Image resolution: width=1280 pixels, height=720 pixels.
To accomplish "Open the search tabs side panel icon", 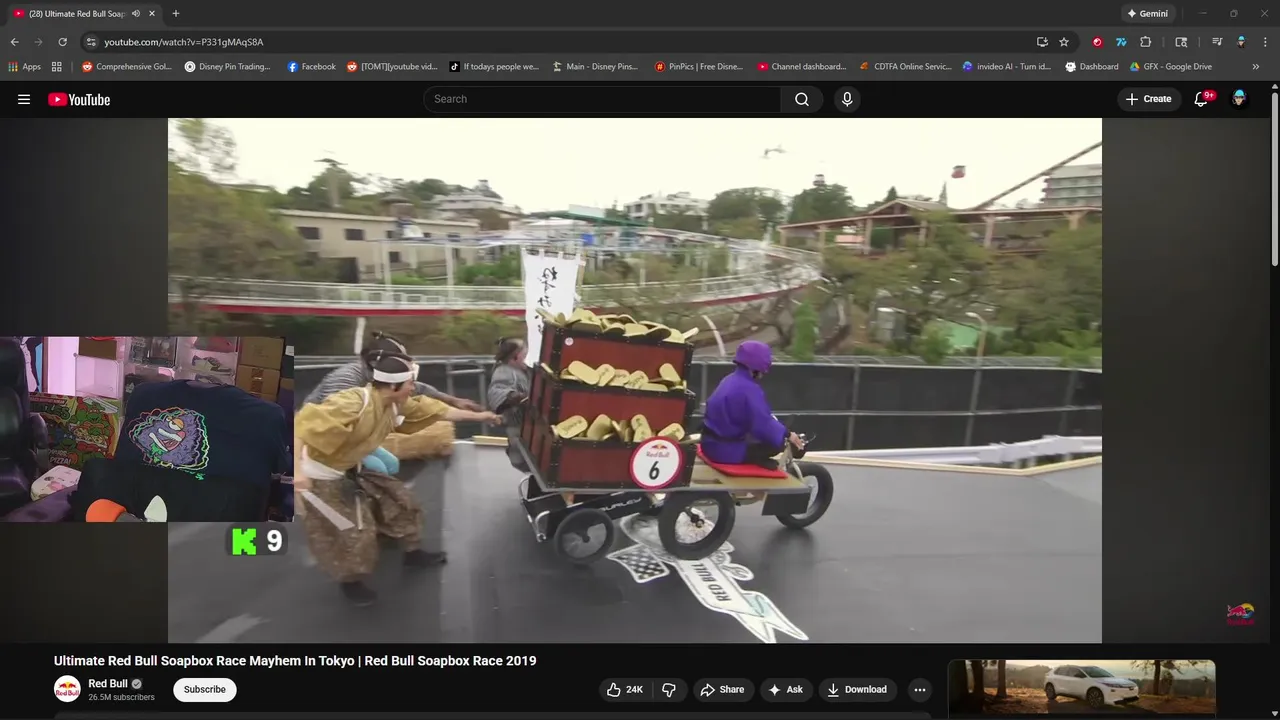I will pos(1181,42).
